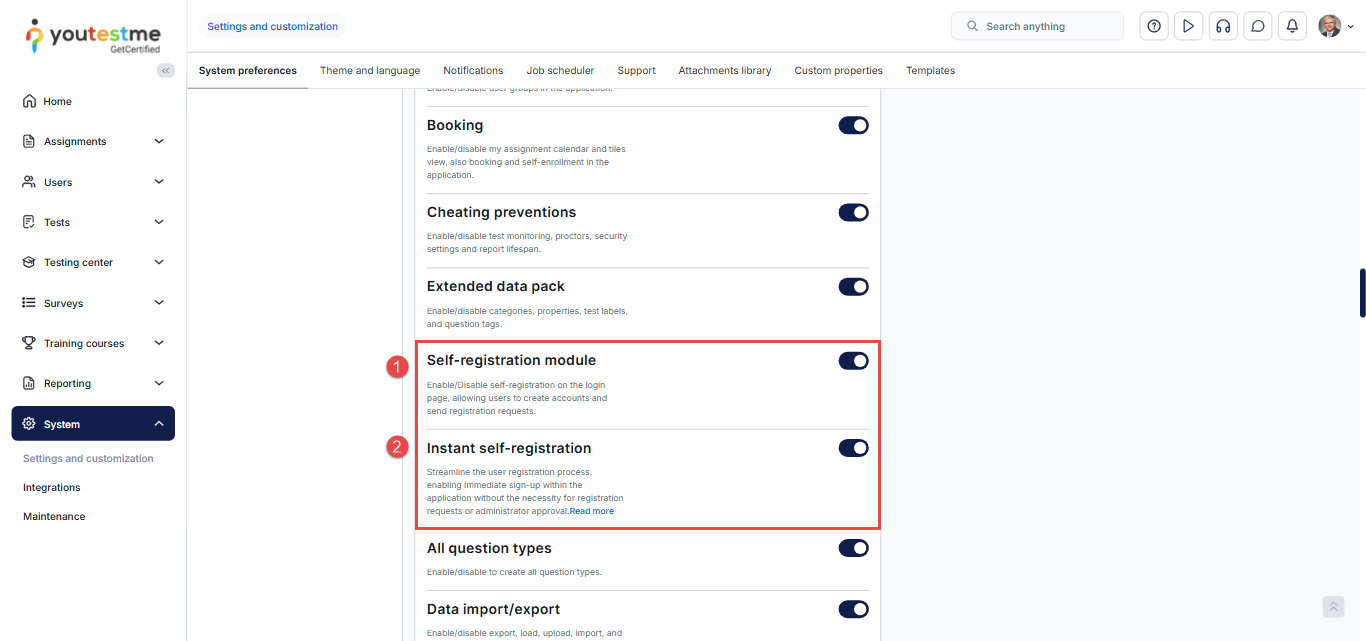Click the Read more link
The width and height of the screenshot is (1366, 641).
click(x=592, y=511)
